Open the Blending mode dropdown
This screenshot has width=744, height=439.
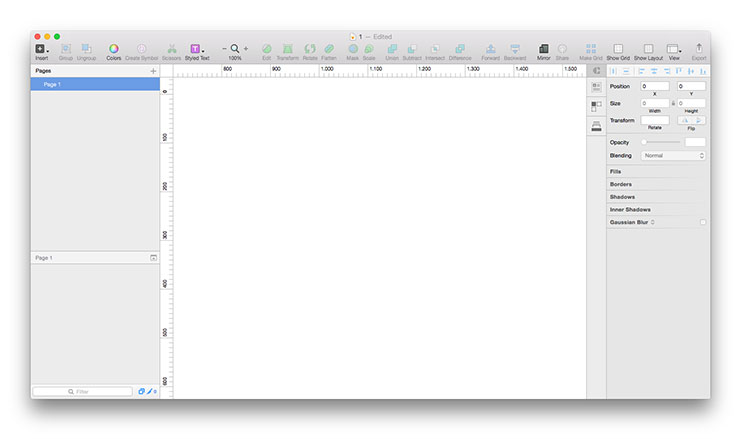(673, 156)
